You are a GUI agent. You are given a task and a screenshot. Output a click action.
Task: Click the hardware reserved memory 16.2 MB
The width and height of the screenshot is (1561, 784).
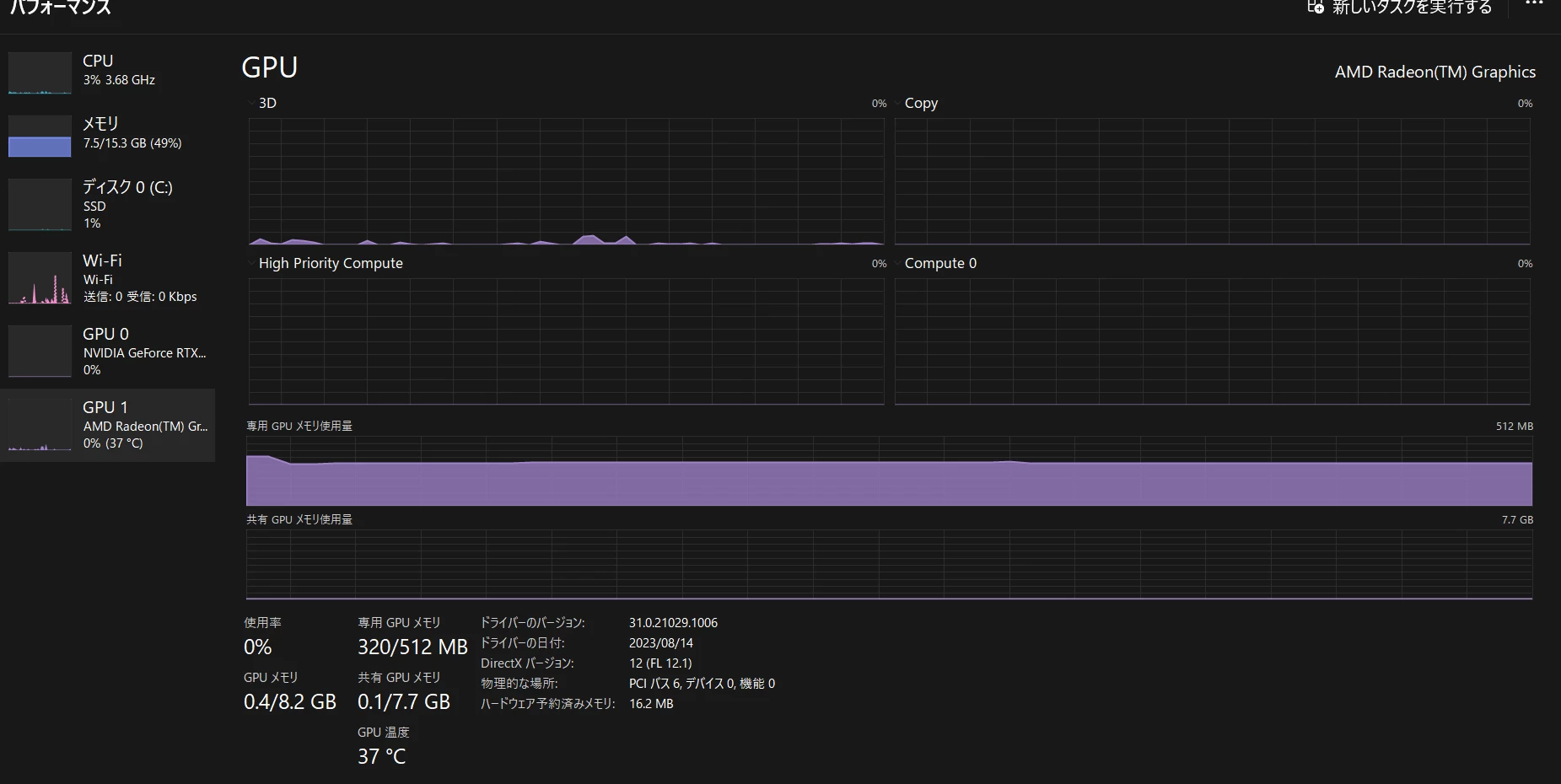pos(651,704)
